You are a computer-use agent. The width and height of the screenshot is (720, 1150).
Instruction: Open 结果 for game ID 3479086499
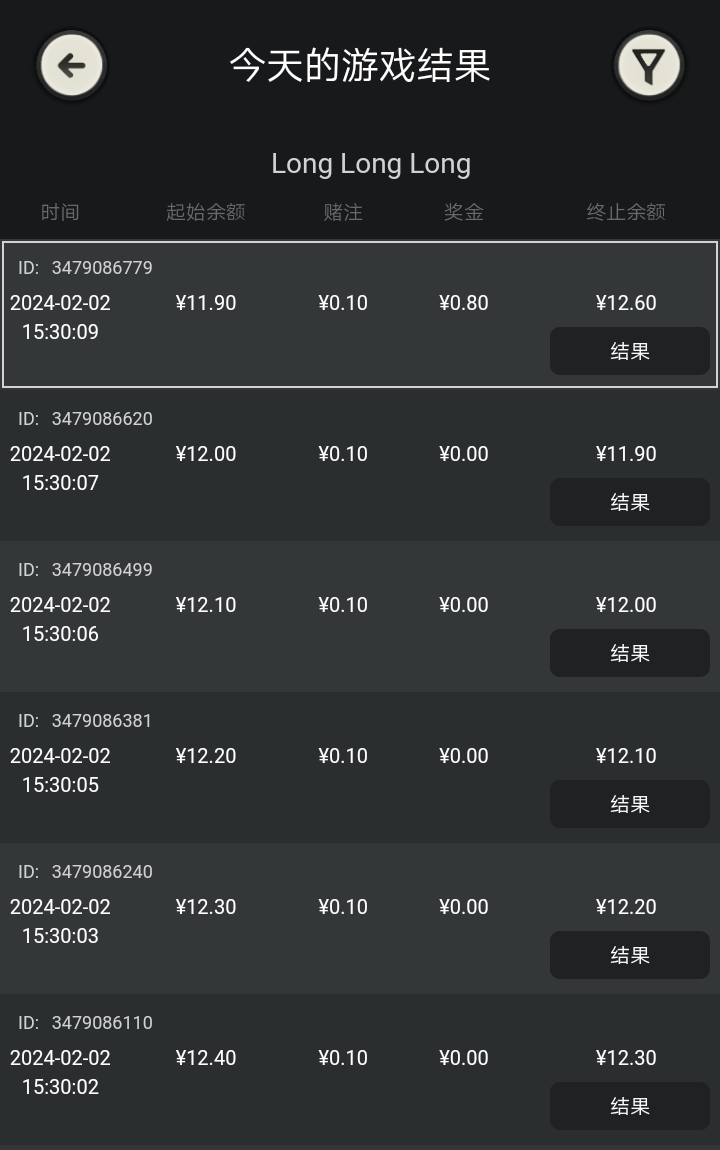[x=629, y=653]
